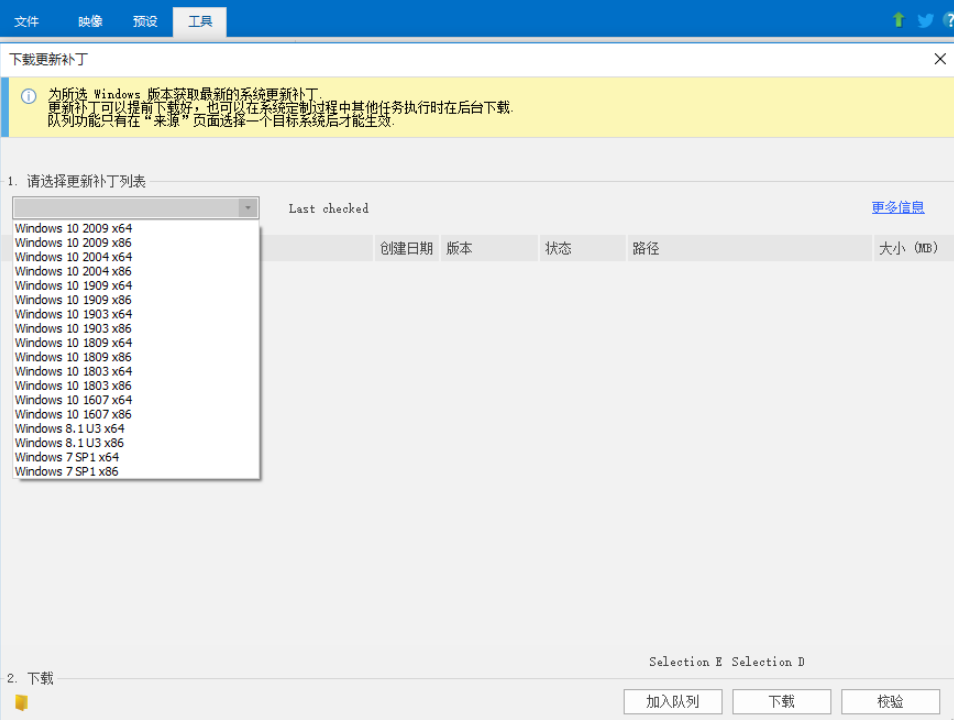Select Windows 10 2004 x64 option

coord(136,257)
